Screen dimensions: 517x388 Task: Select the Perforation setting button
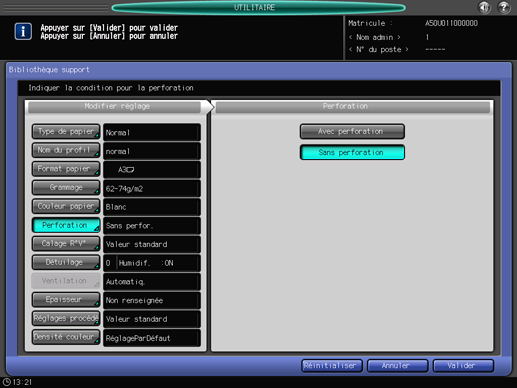pos(66,225)
